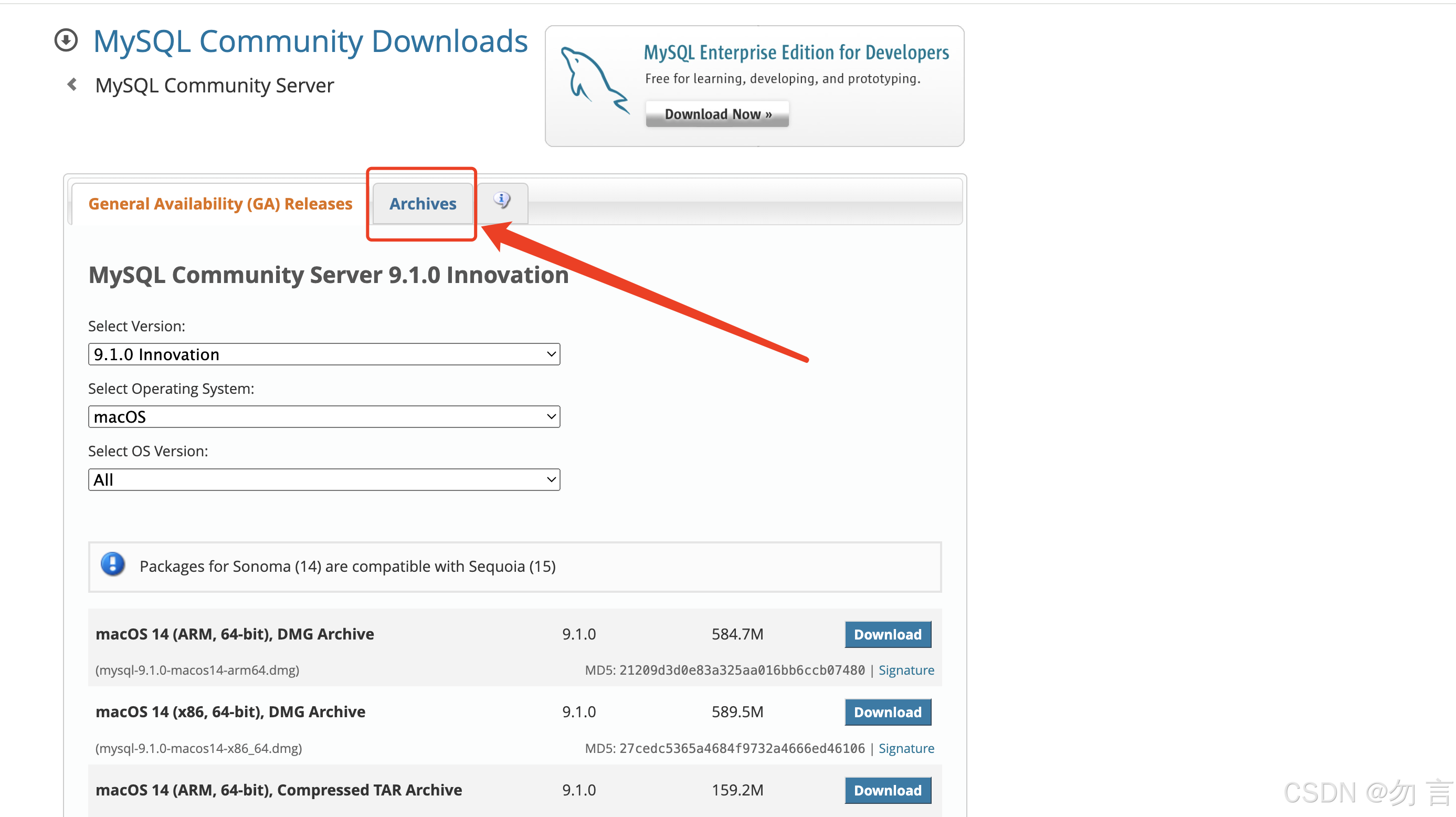1456x817 pixels.
Task: Click the 584.7M file size
Action: tap(737, 634)
